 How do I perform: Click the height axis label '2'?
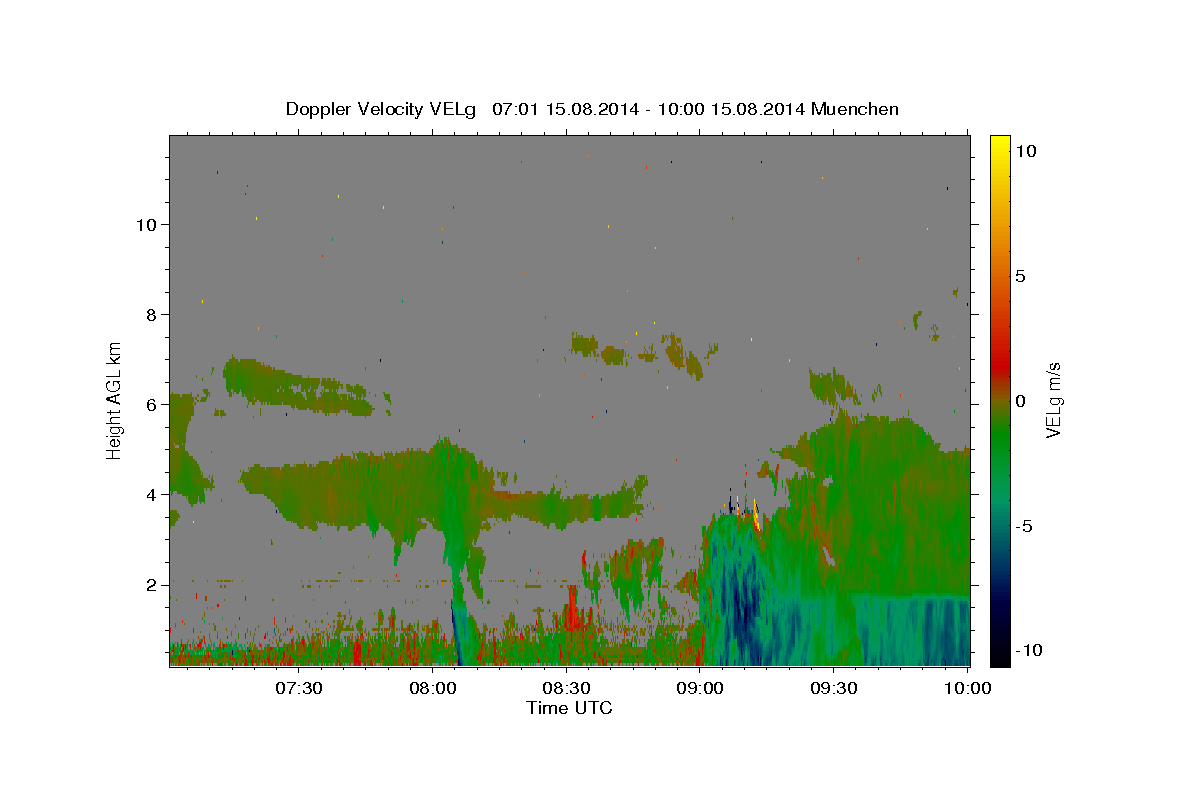(x=152, y=584)
